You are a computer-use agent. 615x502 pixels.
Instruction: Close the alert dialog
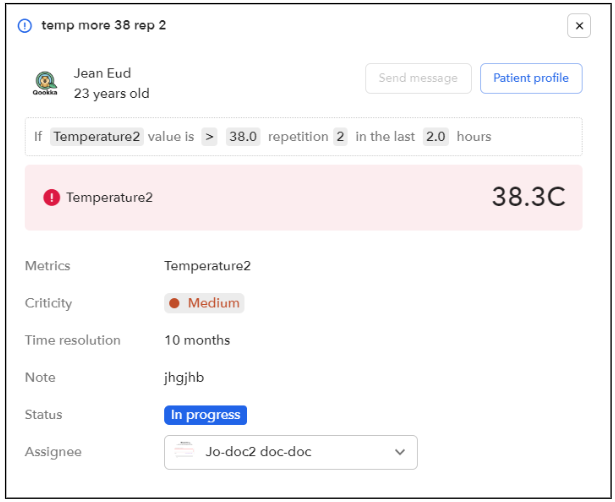pos(579,26)
